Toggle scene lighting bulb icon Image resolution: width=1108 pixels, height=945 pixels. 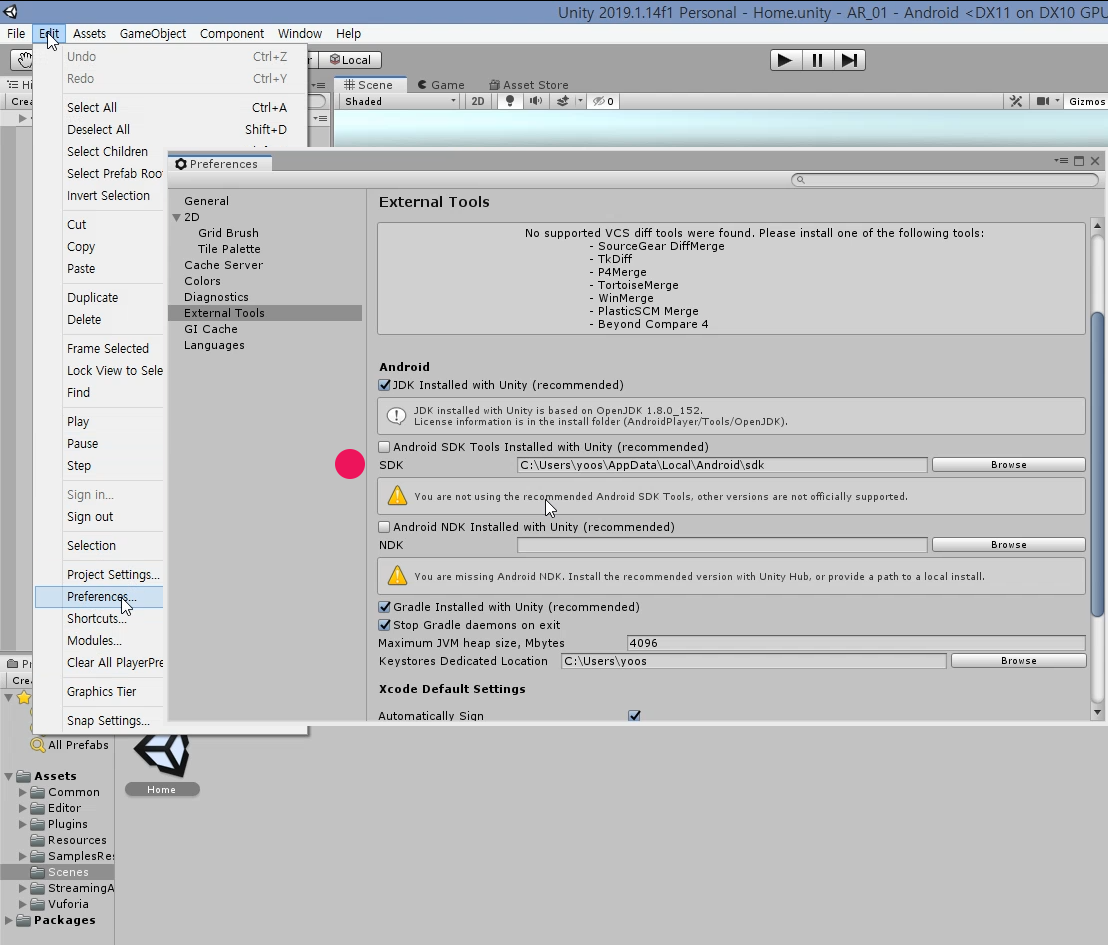click(509, 101)
